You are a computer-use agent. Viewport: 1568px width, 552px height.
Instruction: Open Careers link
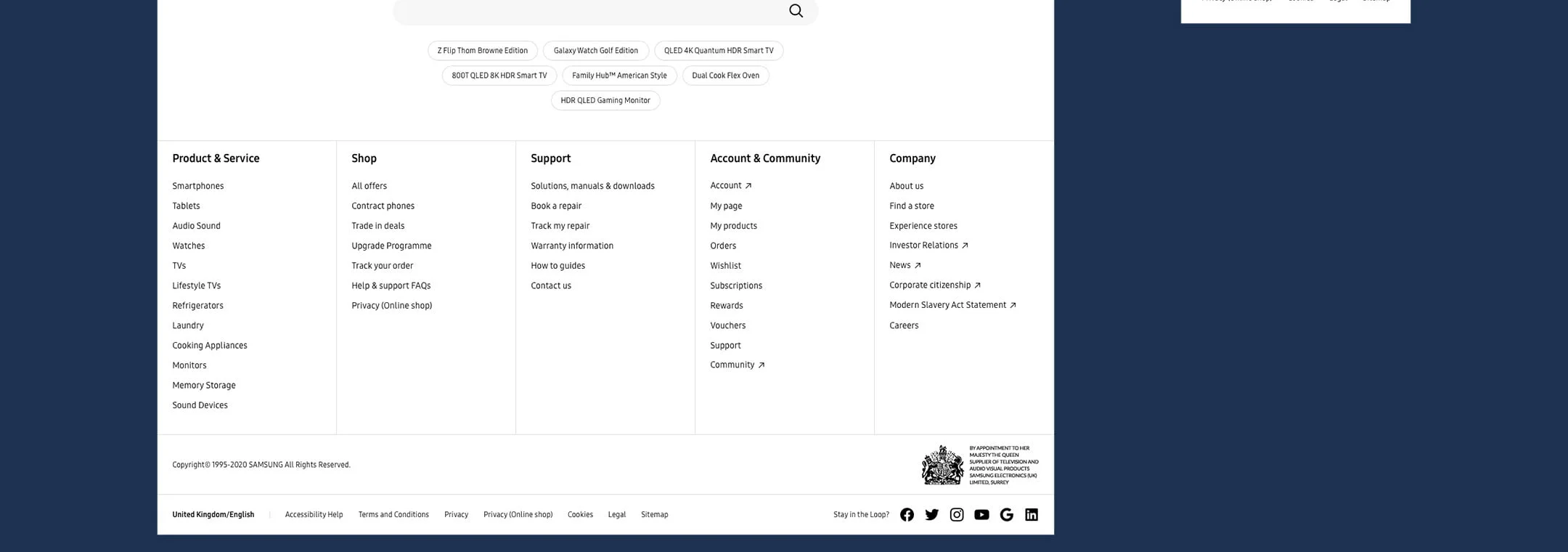click(904, 326)
